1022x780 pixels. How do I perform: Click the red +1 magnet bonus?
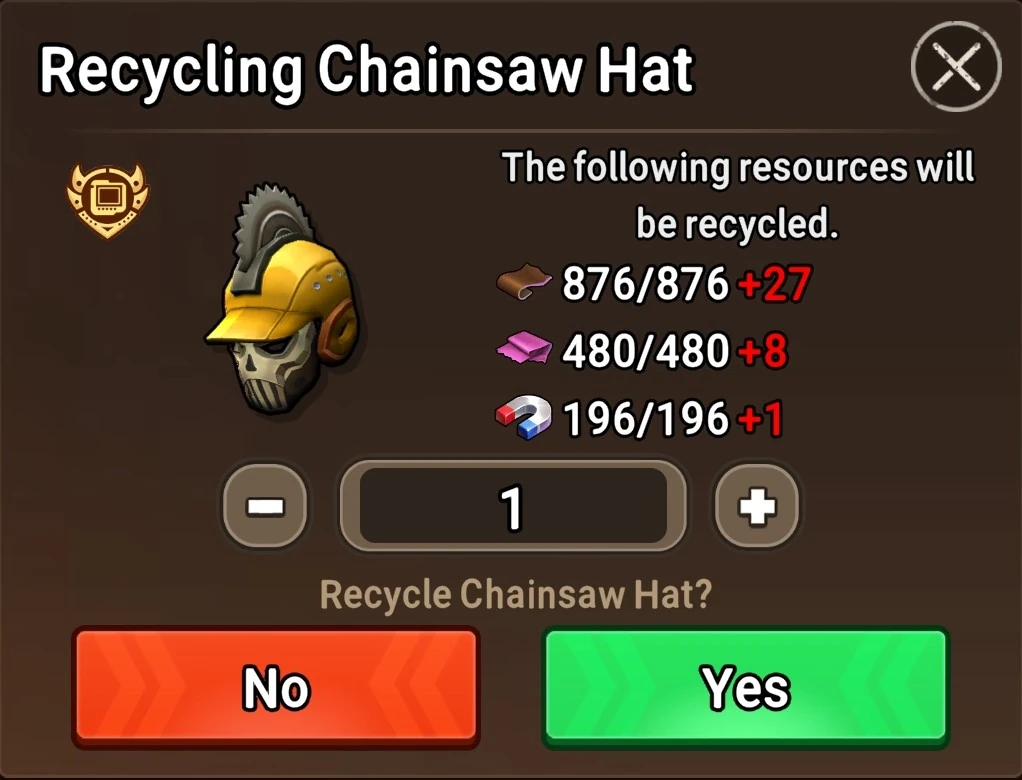tap(759, 418)
